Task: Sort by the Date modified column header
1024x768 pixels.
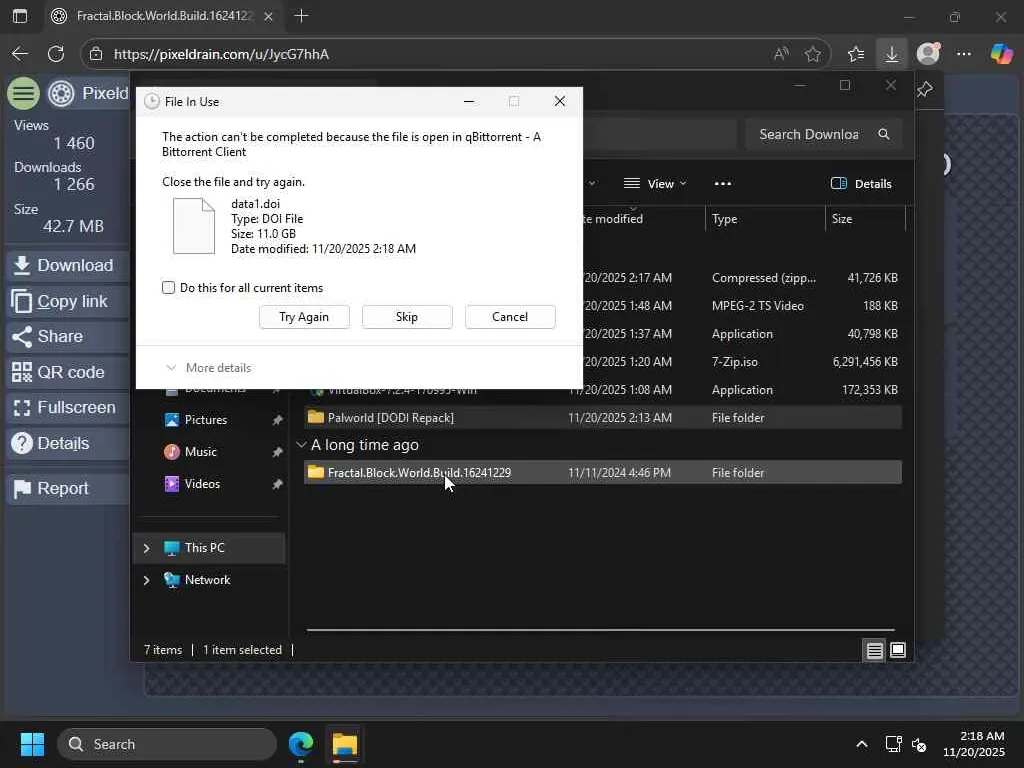Action: click(x=643, y=219)
